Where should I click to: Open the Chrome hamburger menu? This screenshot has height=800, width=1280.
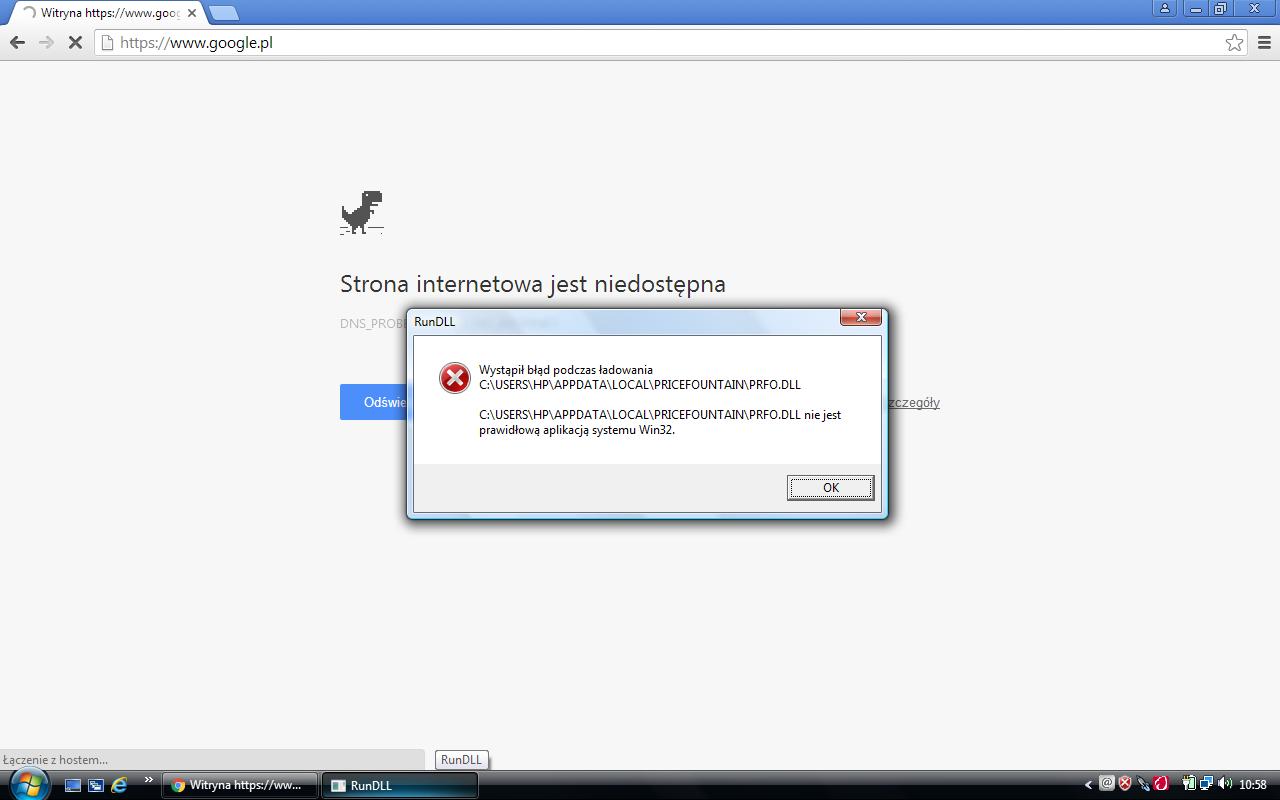(x=1264, y=42)
